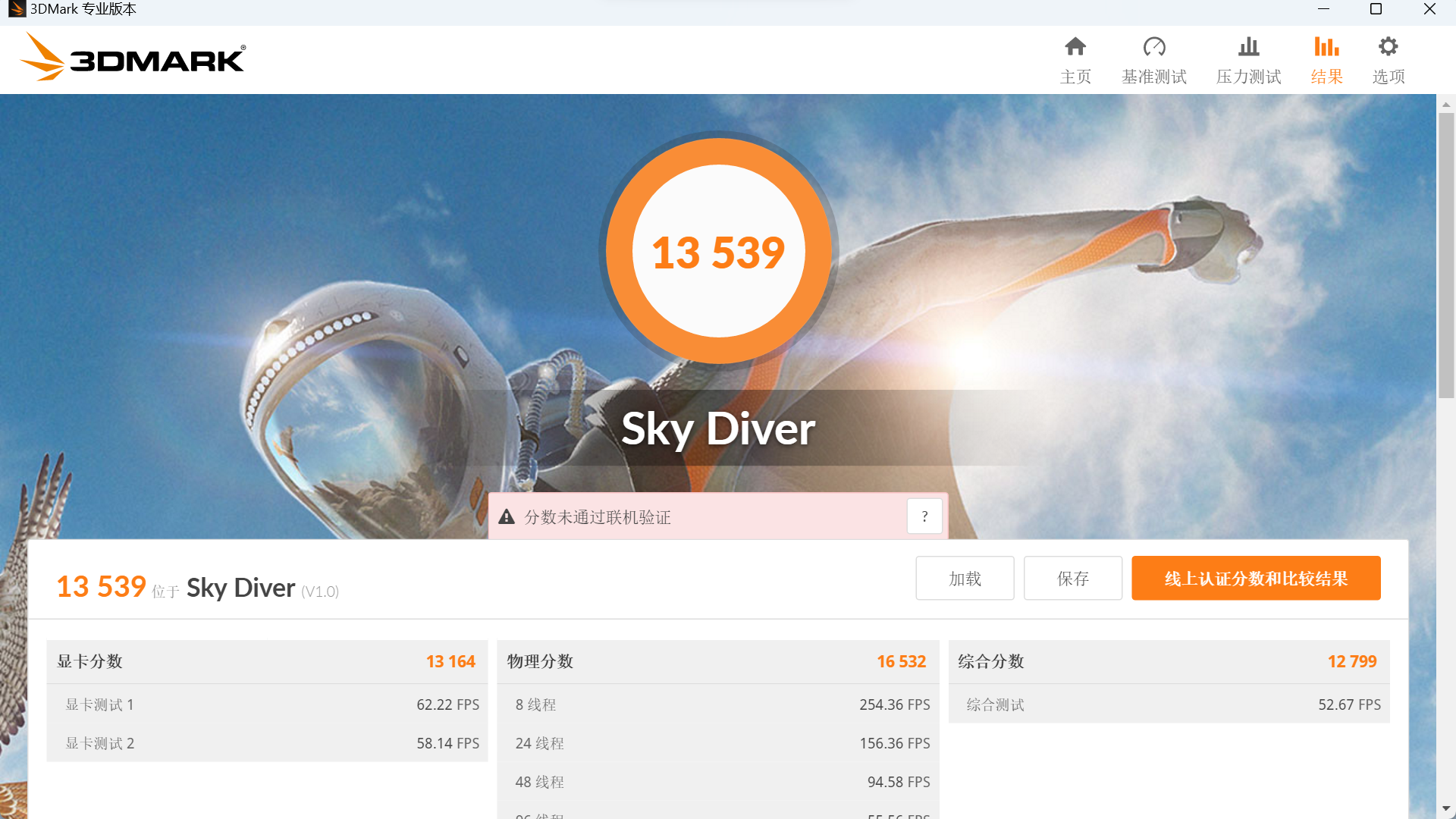Click the 3DMark app icon in title bar

(x=16, y=9)
